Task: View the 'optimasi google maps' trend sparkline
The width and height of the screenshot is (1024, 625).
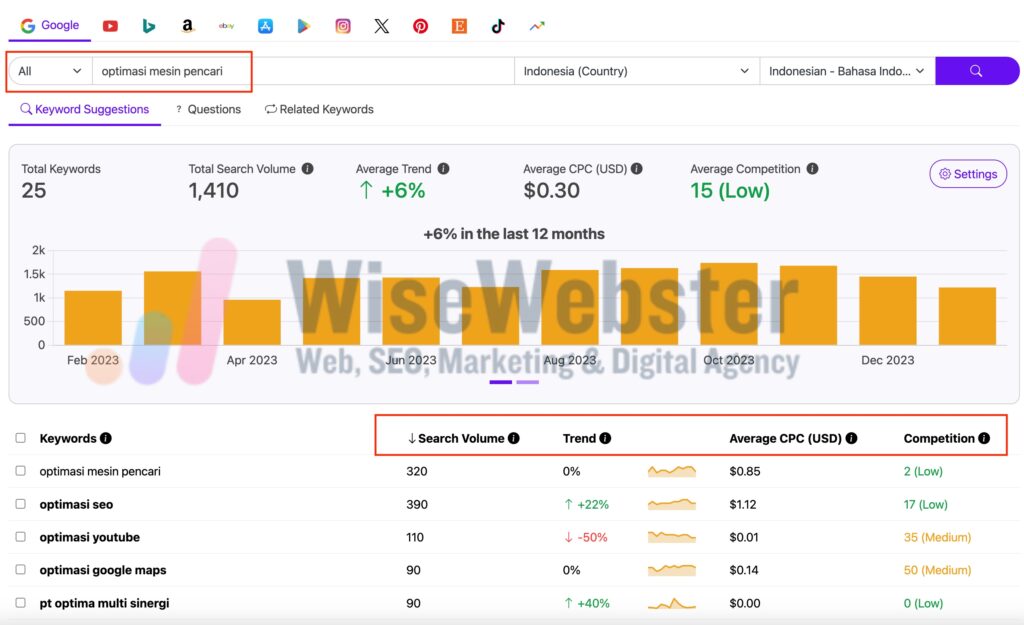Action: tap(671, 570)
